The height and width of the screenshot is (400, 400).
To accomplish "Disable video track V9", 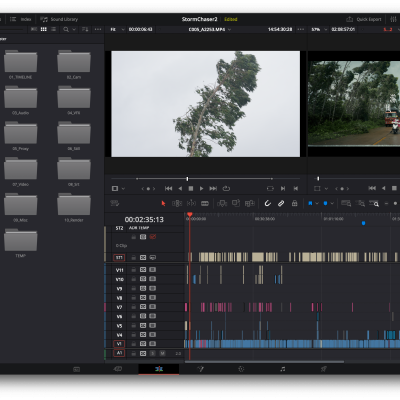I will tap(152, 288).
